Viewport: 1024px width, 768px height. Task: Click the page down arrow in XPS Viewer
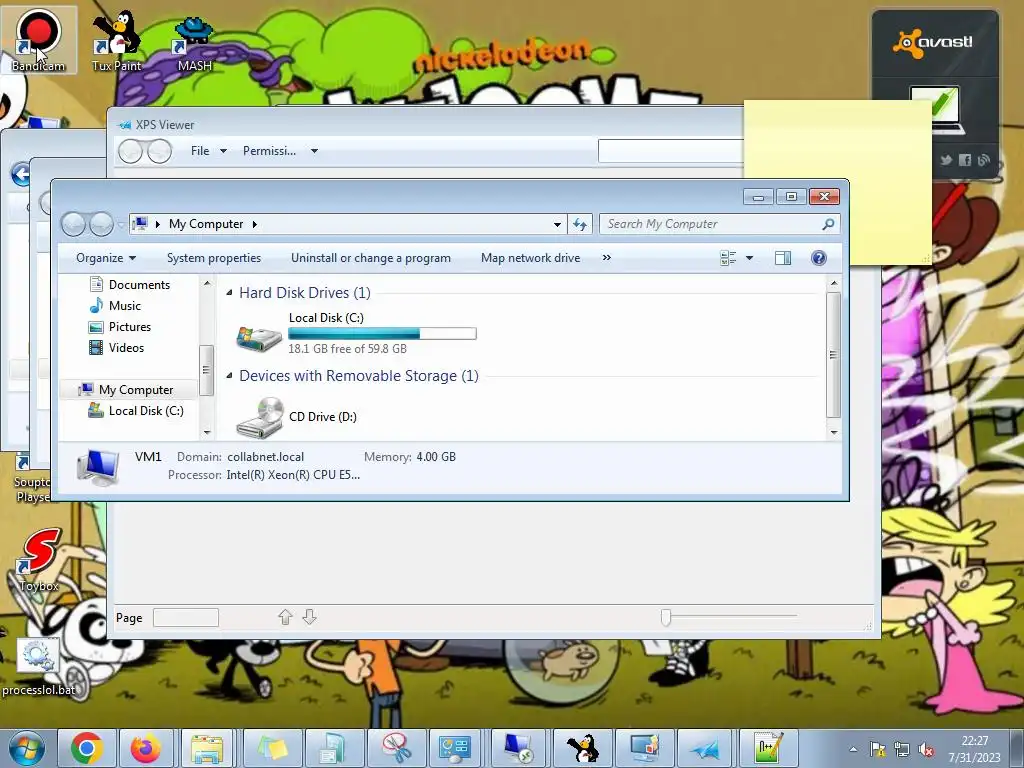coord(310,617)
